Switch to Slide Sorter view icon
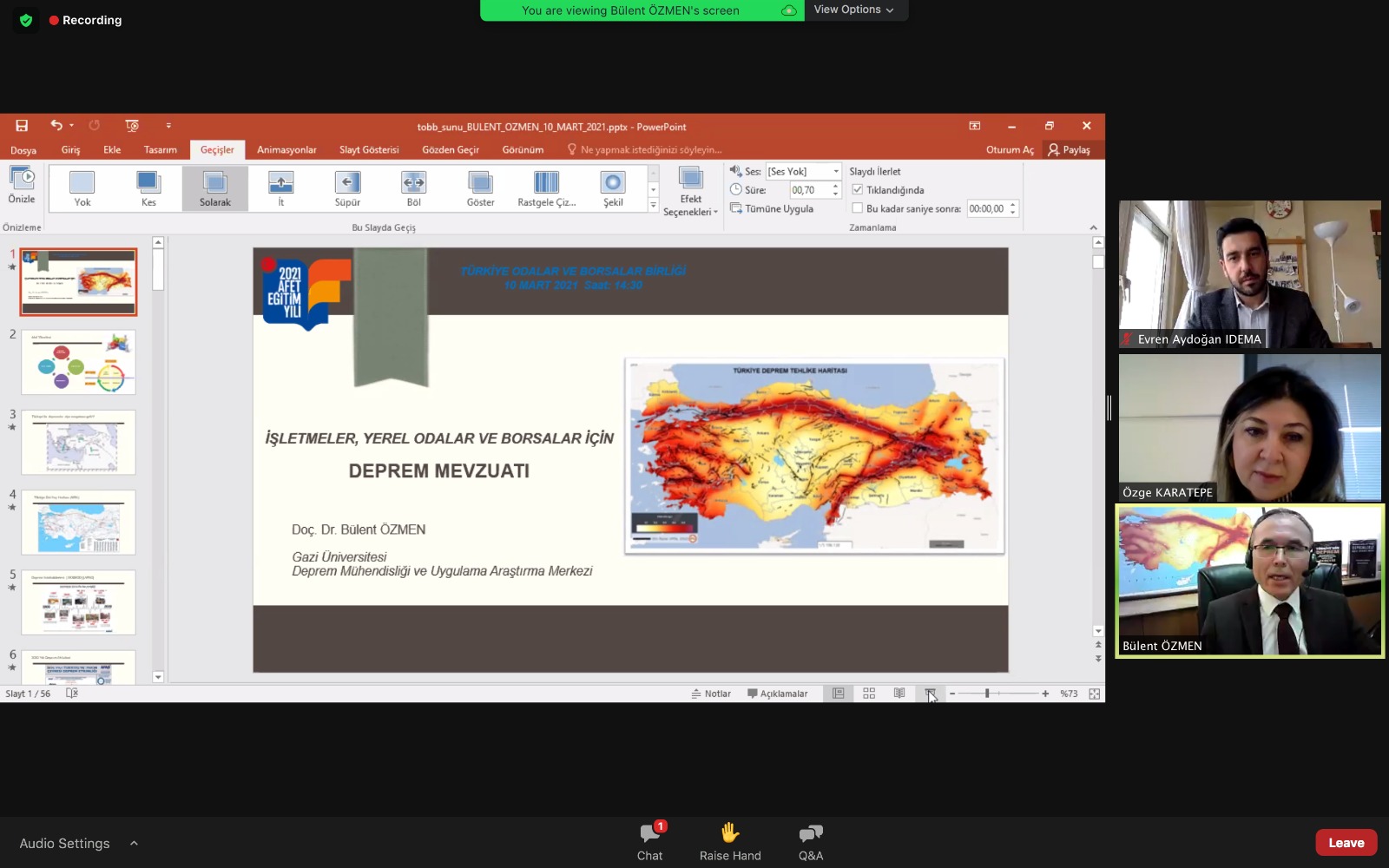 869,694
